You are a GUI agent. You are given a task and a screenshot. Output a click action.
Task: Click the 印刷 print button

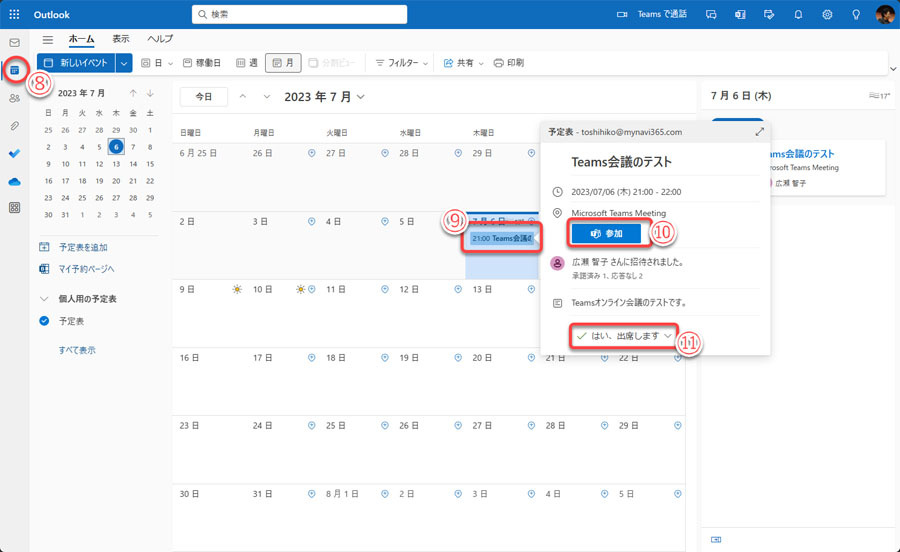coord(509,63)
